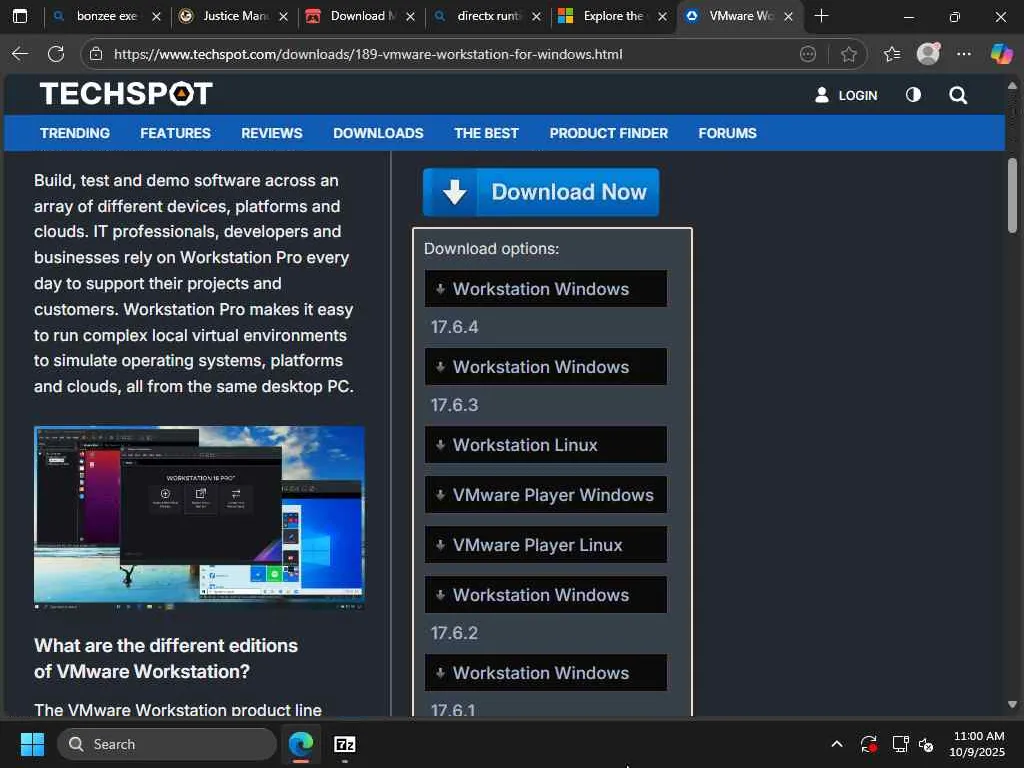The height and width of the screenshot is (768, 1024).
Task: Go to the REVIEWS section
Action: 272,133
